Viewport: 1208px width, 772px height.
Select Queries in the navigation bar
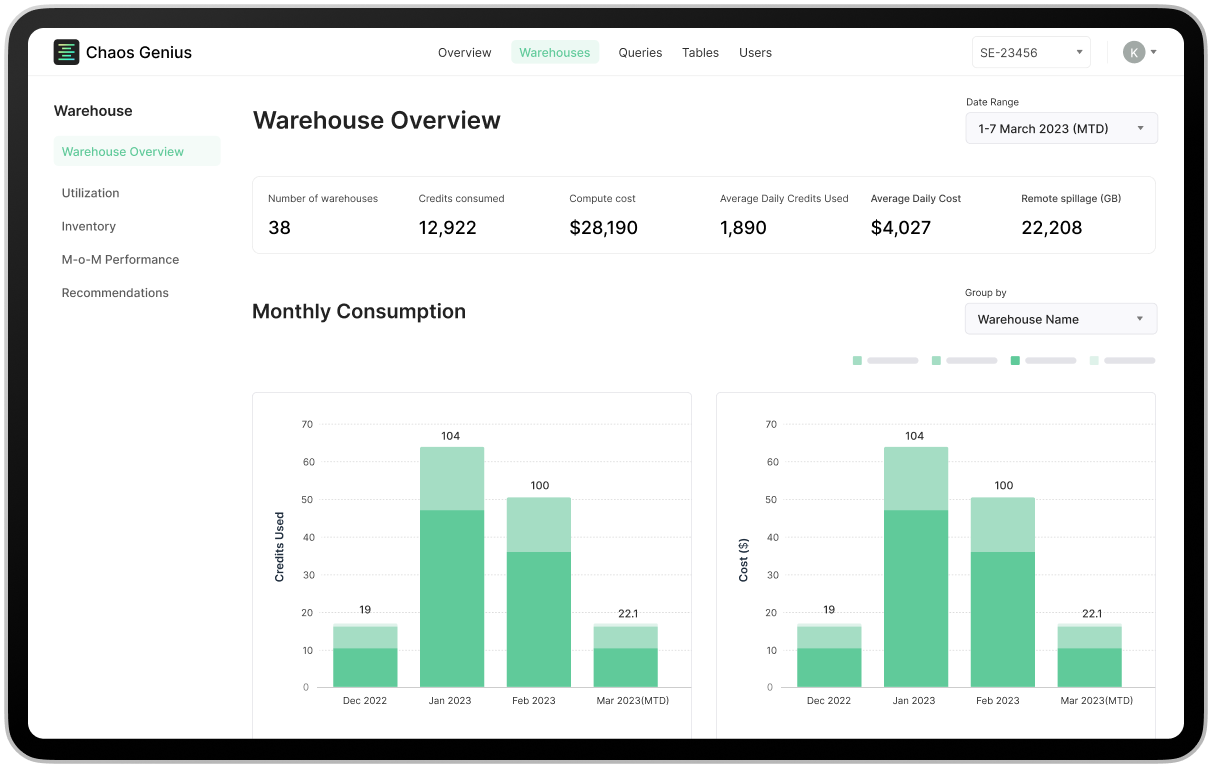[640, 52]
